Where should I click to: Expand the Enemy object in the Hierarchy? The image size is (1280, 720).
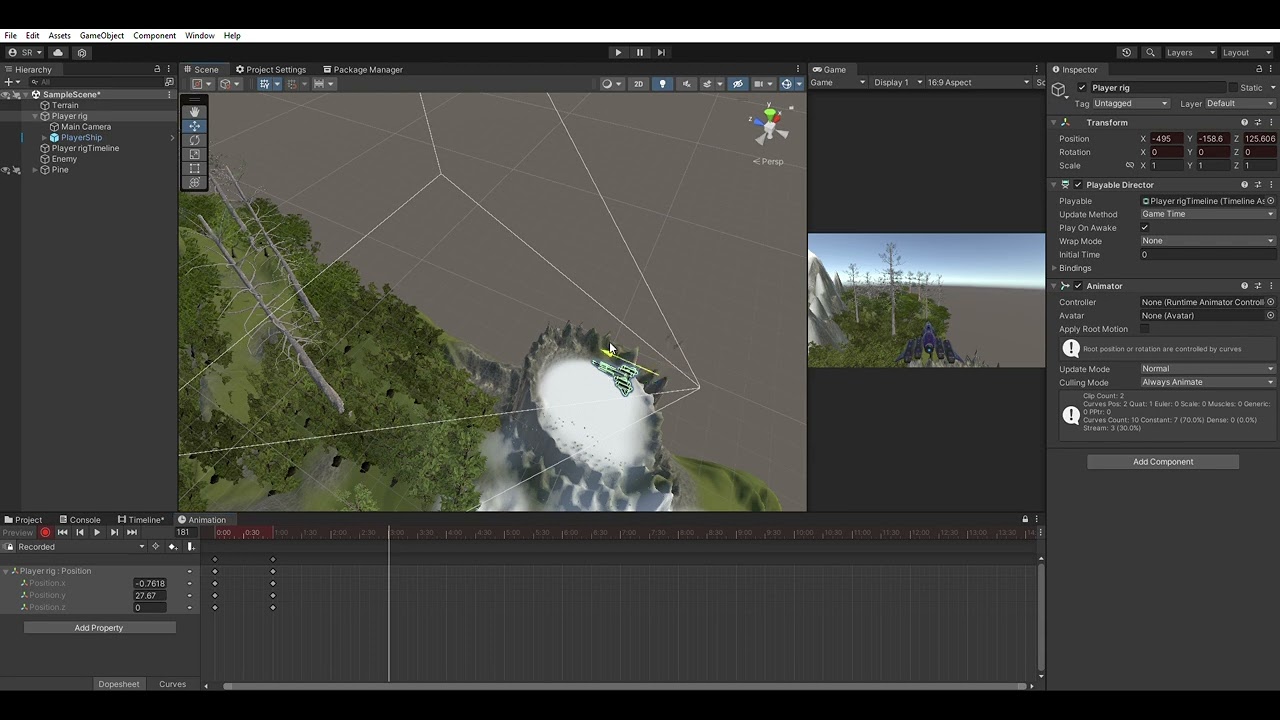point(35,158)
